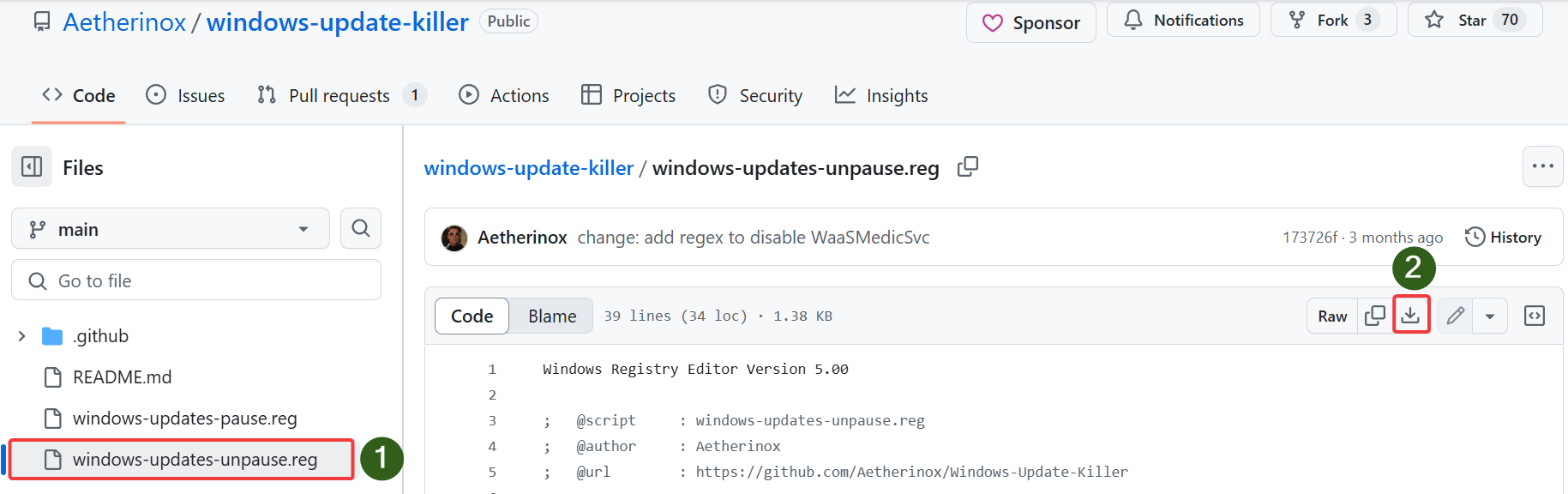Click the Go to file field
This screenshot has height=494, width=1568.
tap(196, 280)
